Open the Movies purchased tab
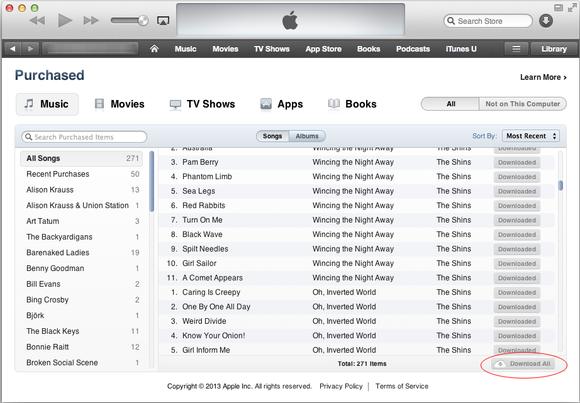The image size is (580, 403). tap(119, 104)
